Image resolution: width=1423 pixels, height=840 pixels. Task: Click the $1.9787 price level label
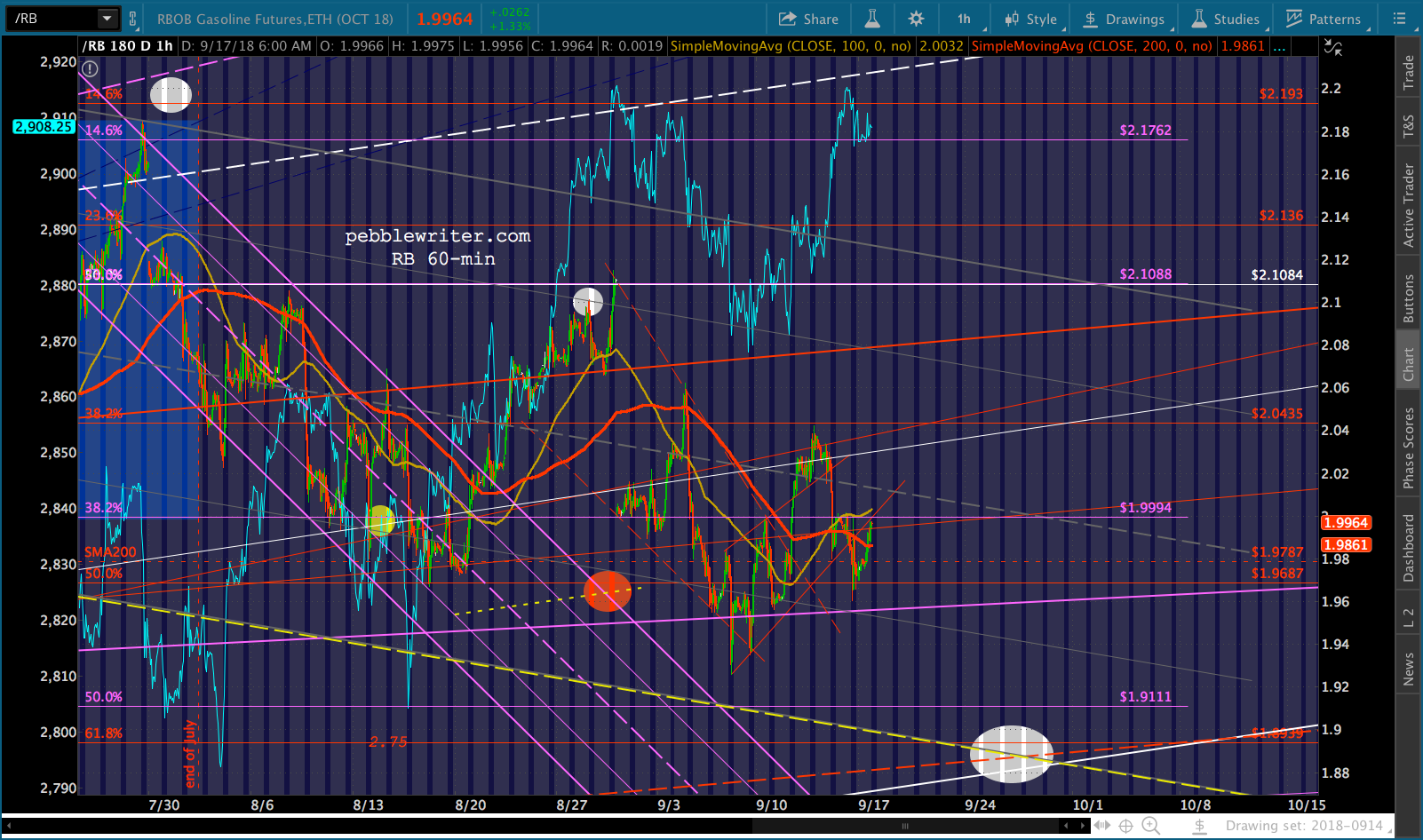[x=1276, y=552]
